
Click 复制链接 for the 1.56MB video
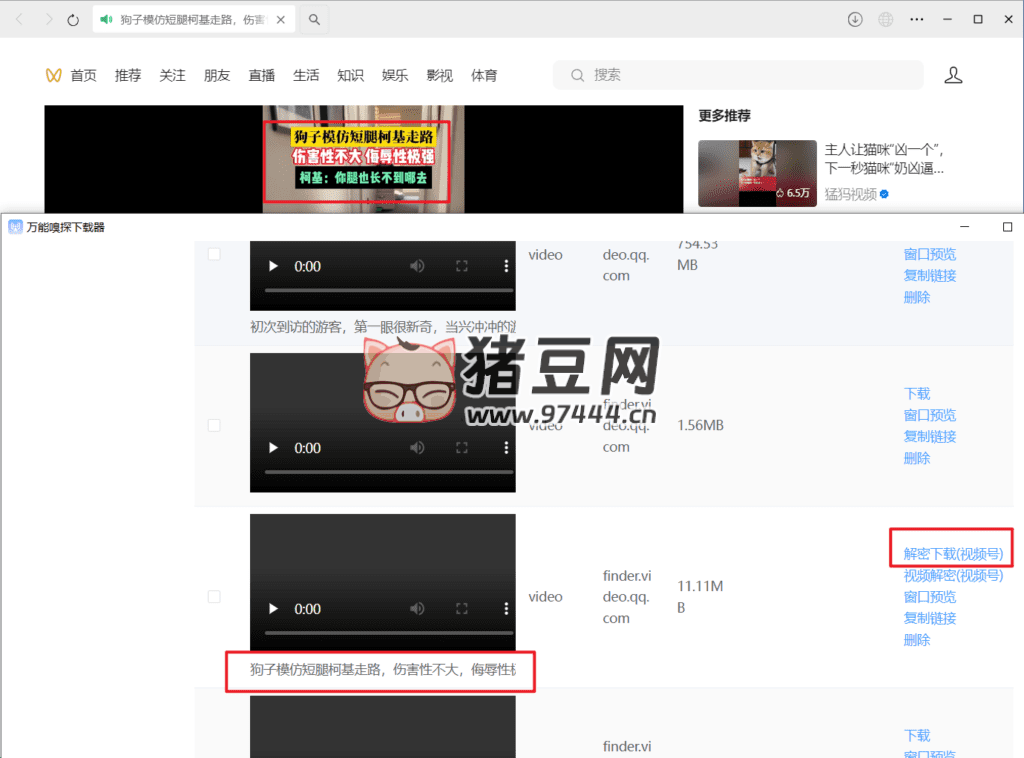(930, 436)
